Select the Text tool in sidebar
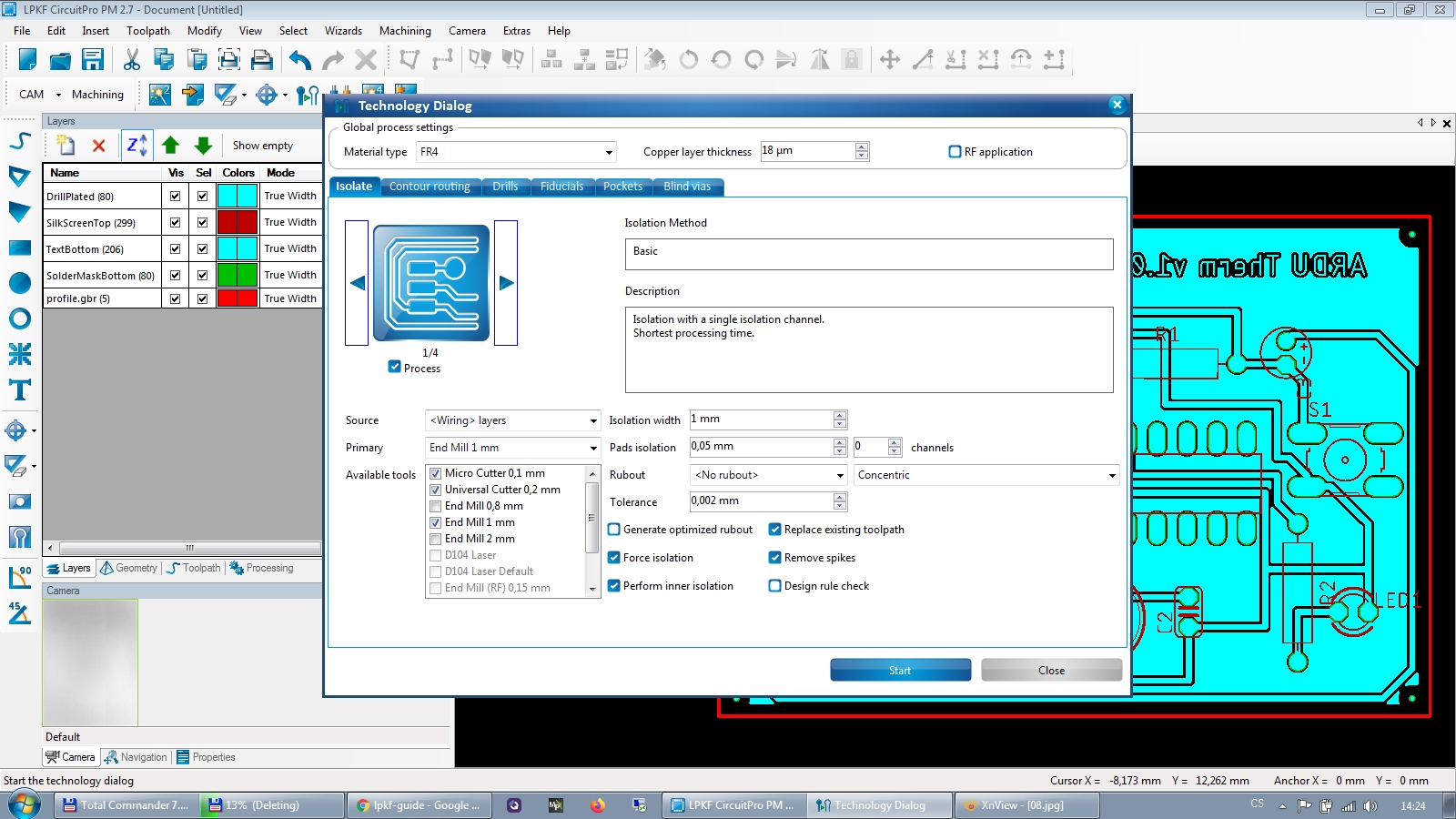The height and width of the screenshot is (819, 1456). tap(20, 390)
